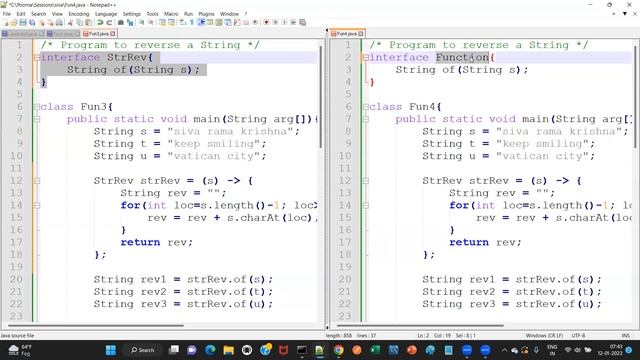Screen dimensions: 640x360
Task: Click the Function List toolbar icon
Action: pyautogui.click(x=237, y=22)
